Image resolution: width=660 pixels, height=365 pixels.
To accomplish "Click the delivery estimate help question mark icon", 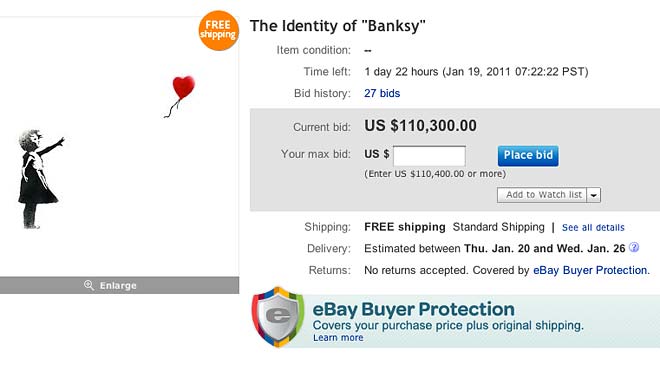I will click(634, 248).
